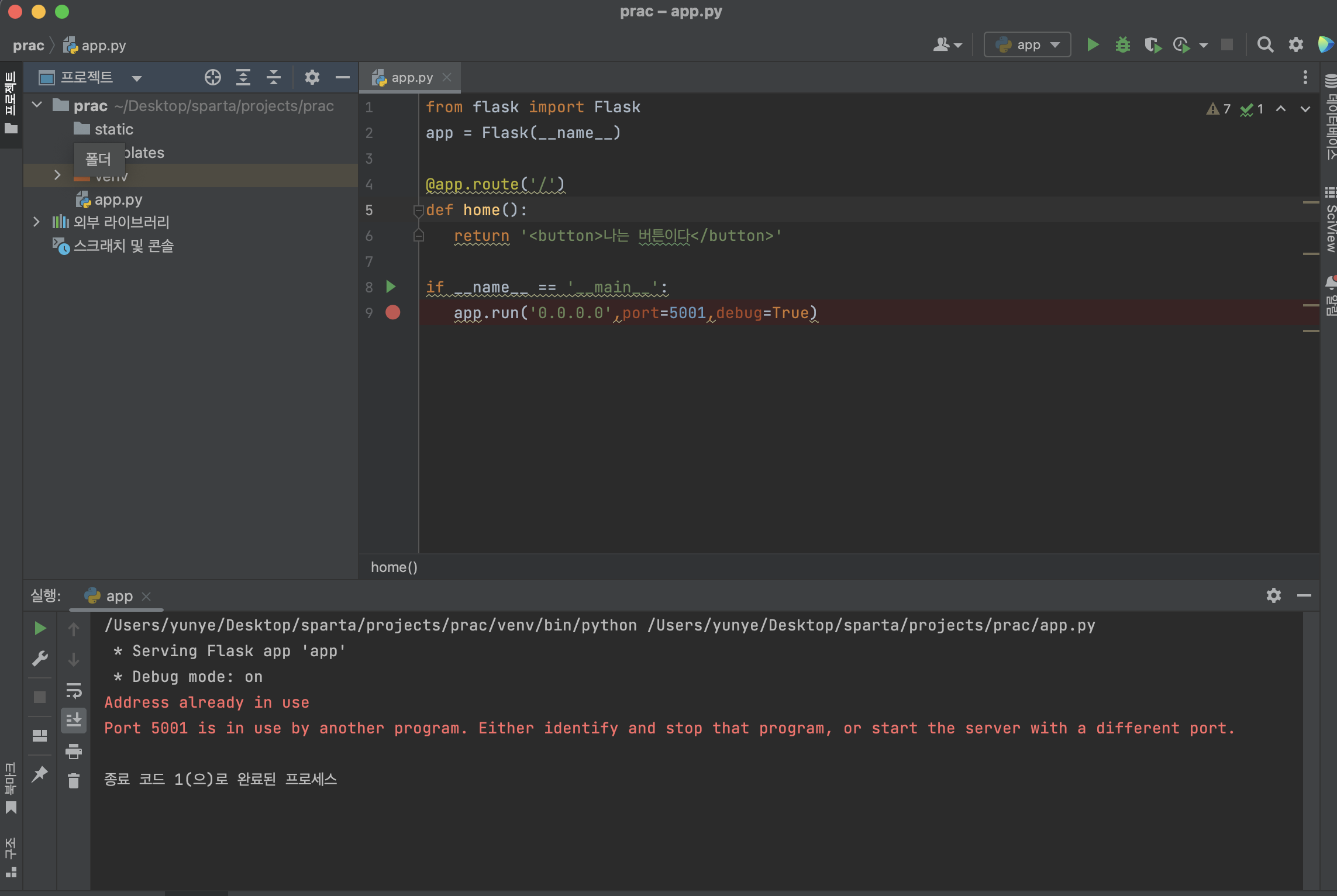Run app with coverage icon
1337x896 pixels.
coord(1152,44)
